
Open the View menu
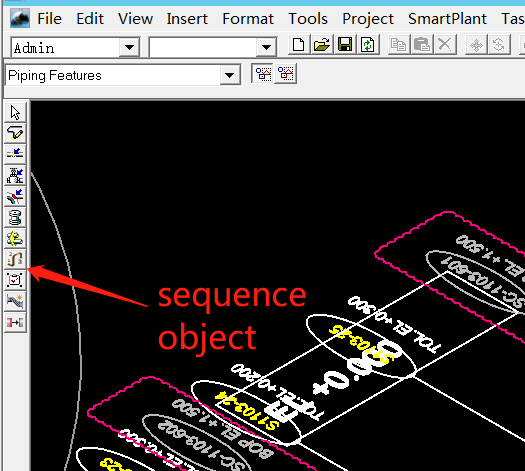coord(135,19)
